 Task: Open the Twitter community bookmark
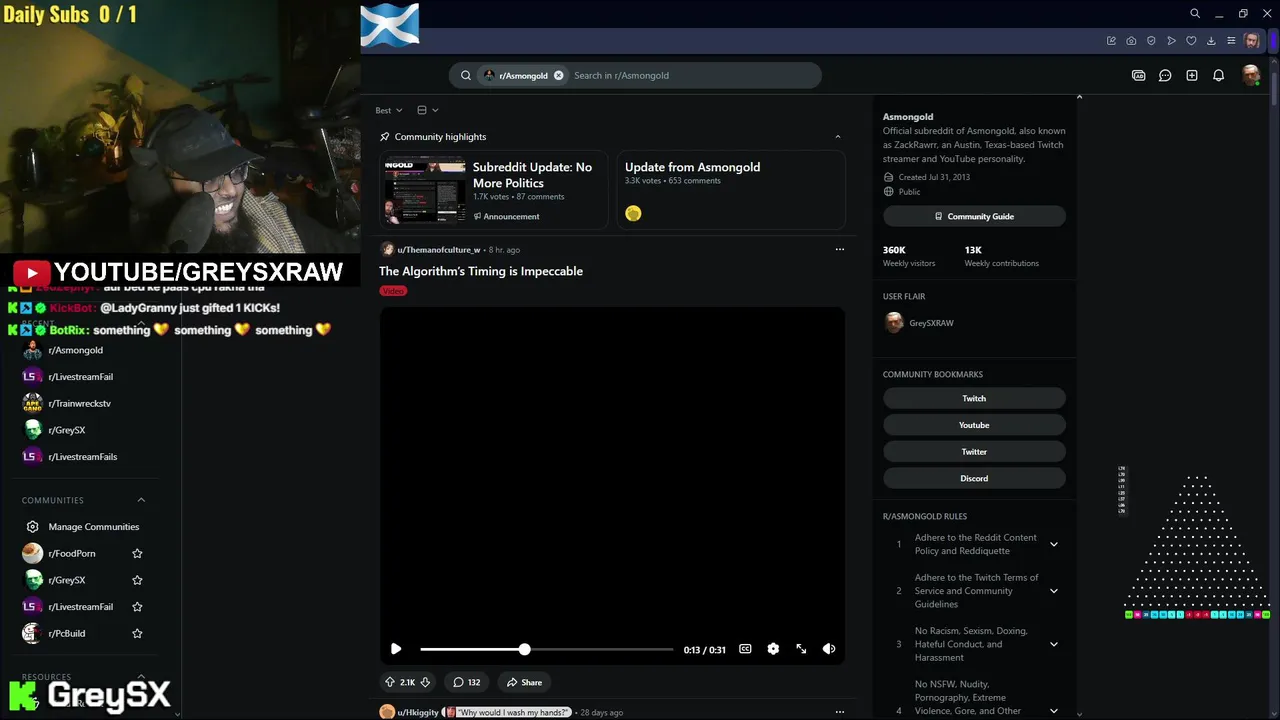[974, 452]
